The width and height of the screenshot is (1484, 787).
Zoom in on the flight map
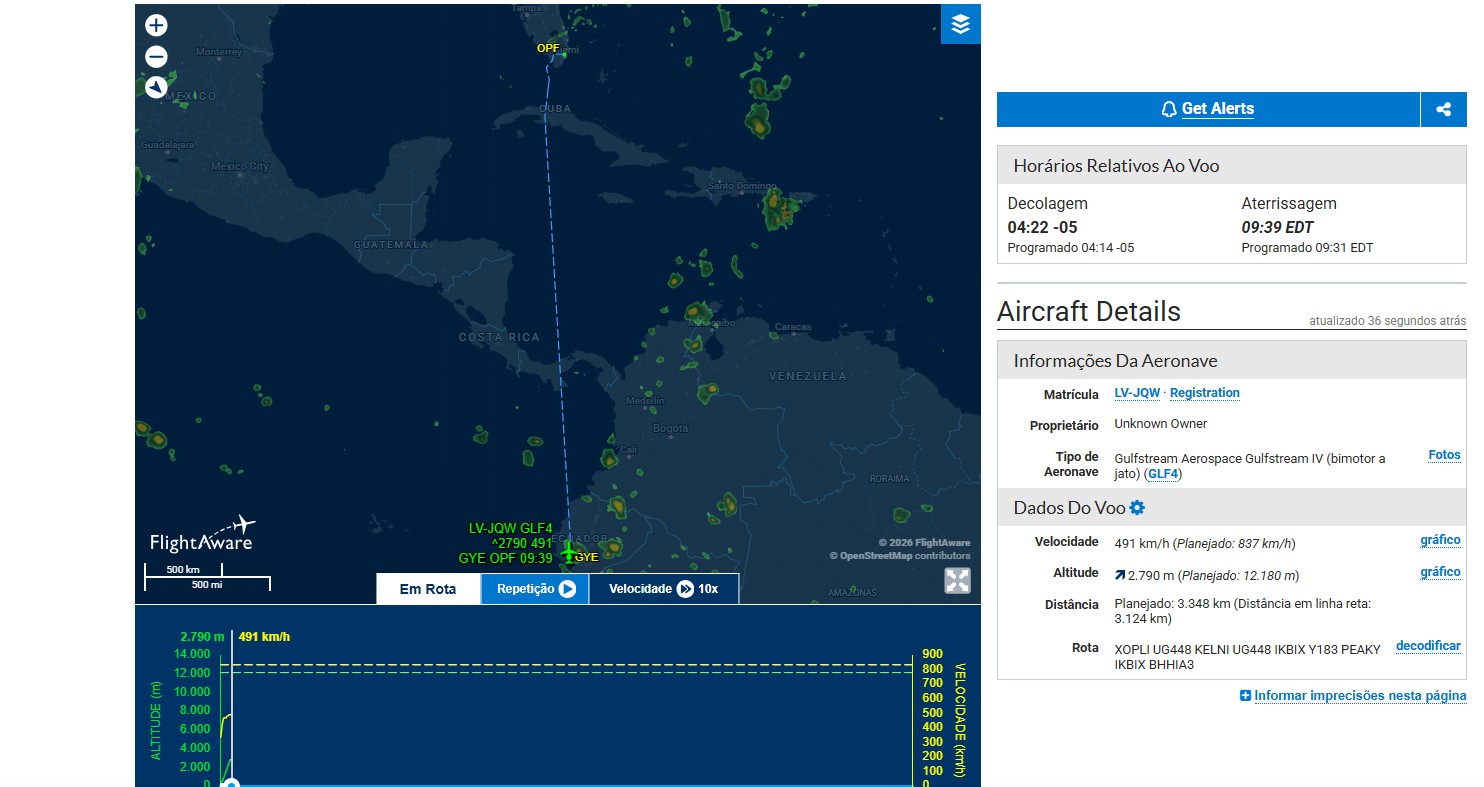click(x=156, y=26)
